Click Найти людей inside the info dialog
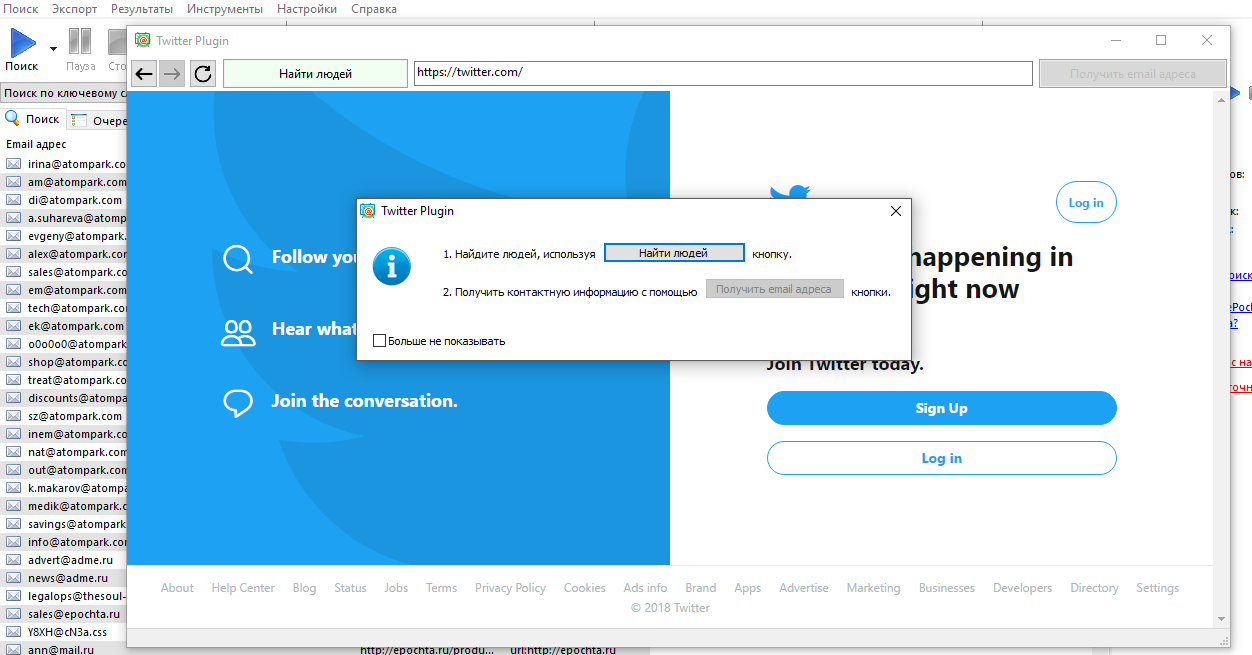Viewport: 1252px width, 655px height. [x=674, y=253]
